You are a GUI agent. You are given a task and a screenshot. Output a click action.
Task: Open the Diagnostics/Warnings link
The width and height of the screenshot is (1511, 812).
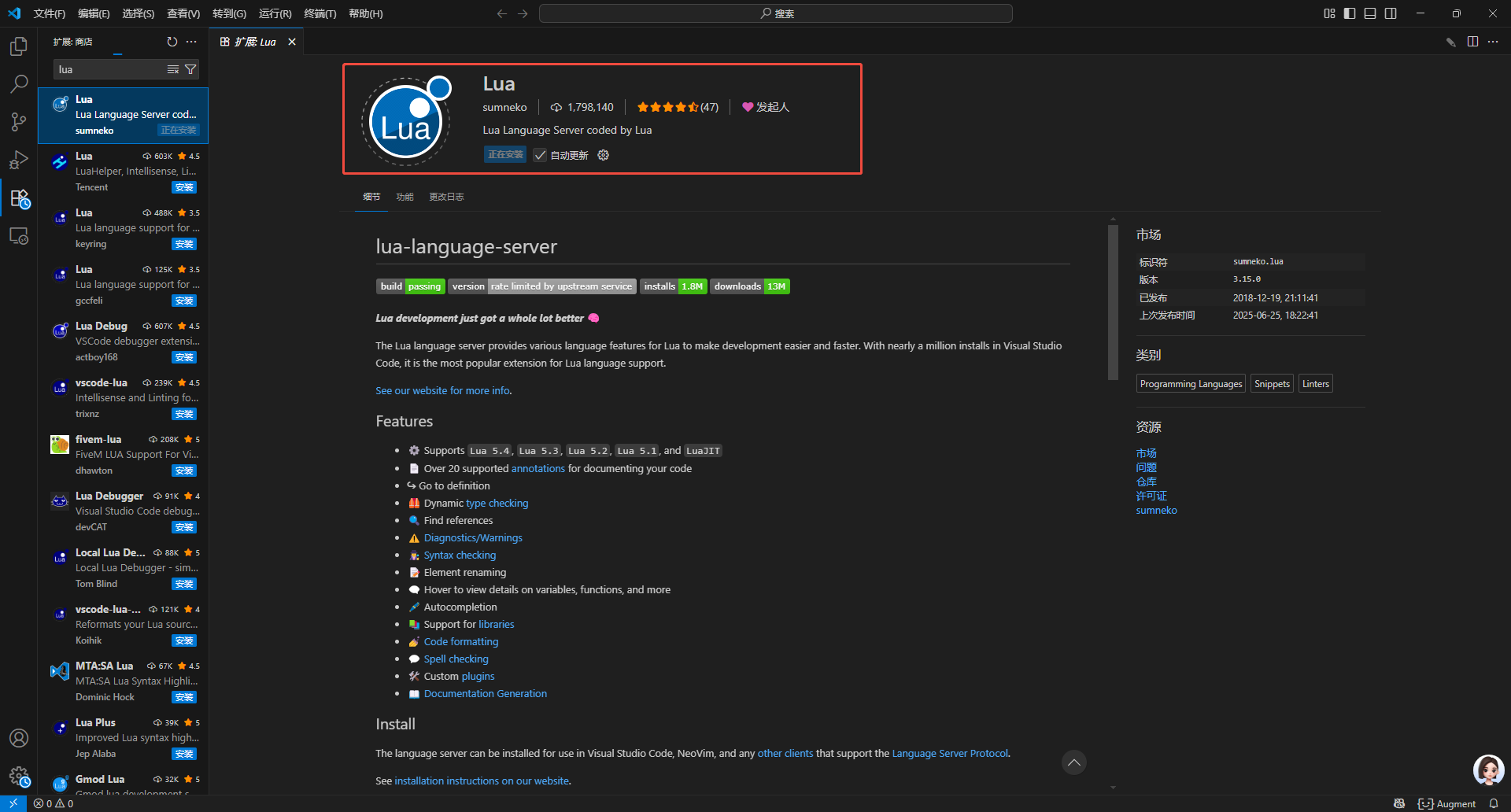point(473,537)
